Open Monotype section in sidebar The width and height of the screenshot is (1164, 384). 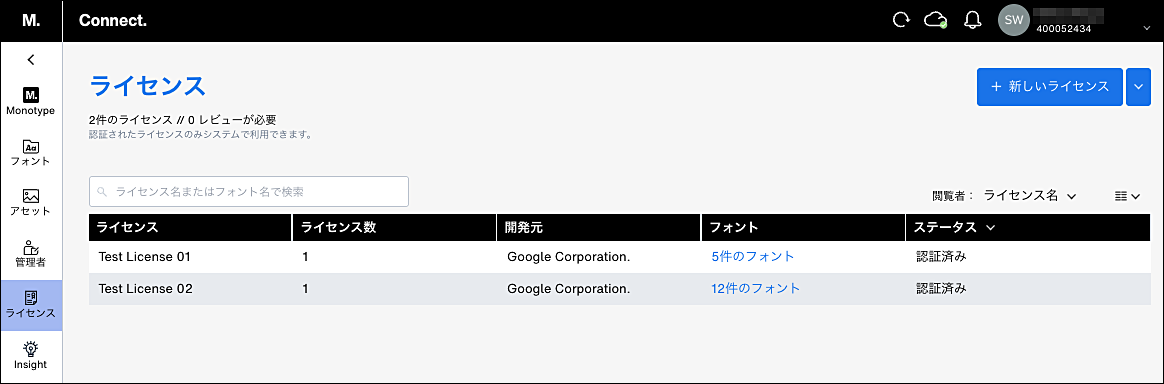[31, 102]
